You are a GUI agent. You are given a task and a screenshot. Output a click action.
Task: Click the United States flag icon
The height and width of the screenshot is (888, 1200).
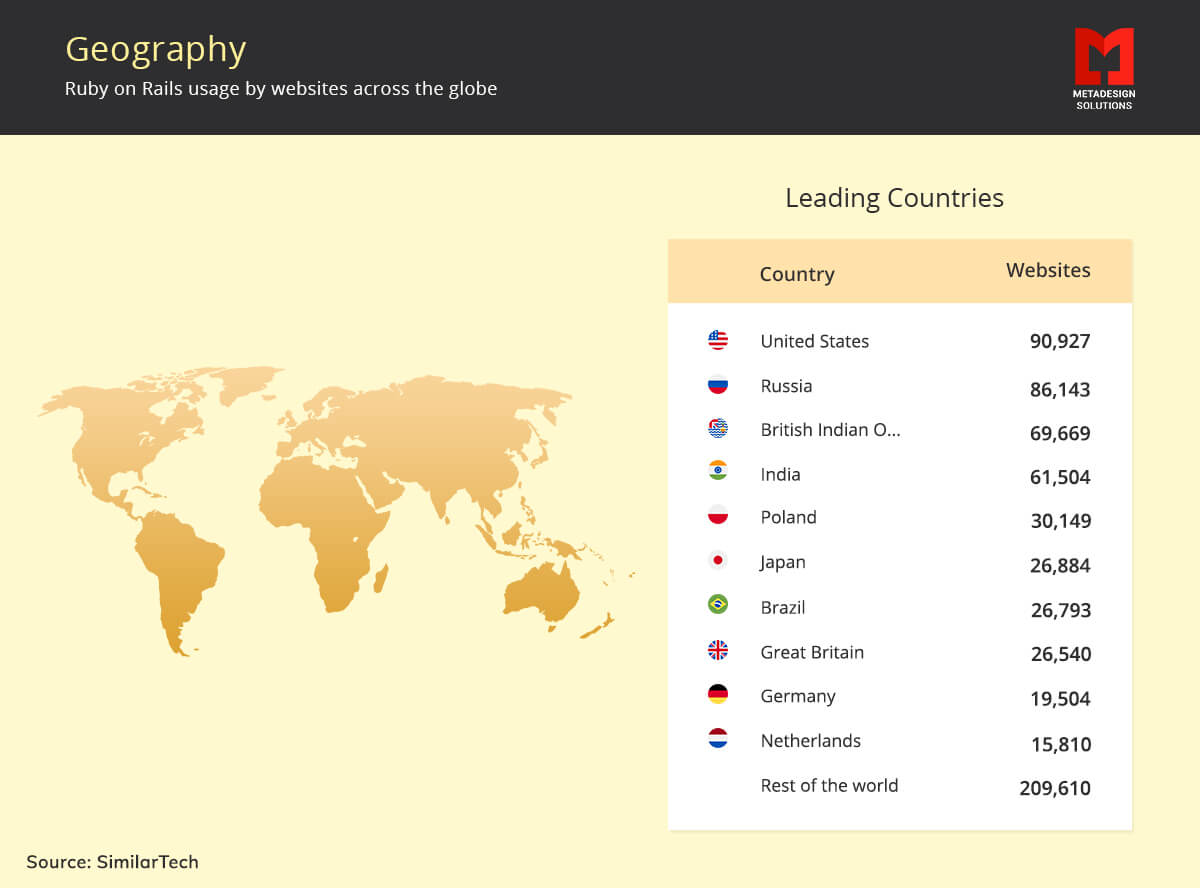(718, 340)
